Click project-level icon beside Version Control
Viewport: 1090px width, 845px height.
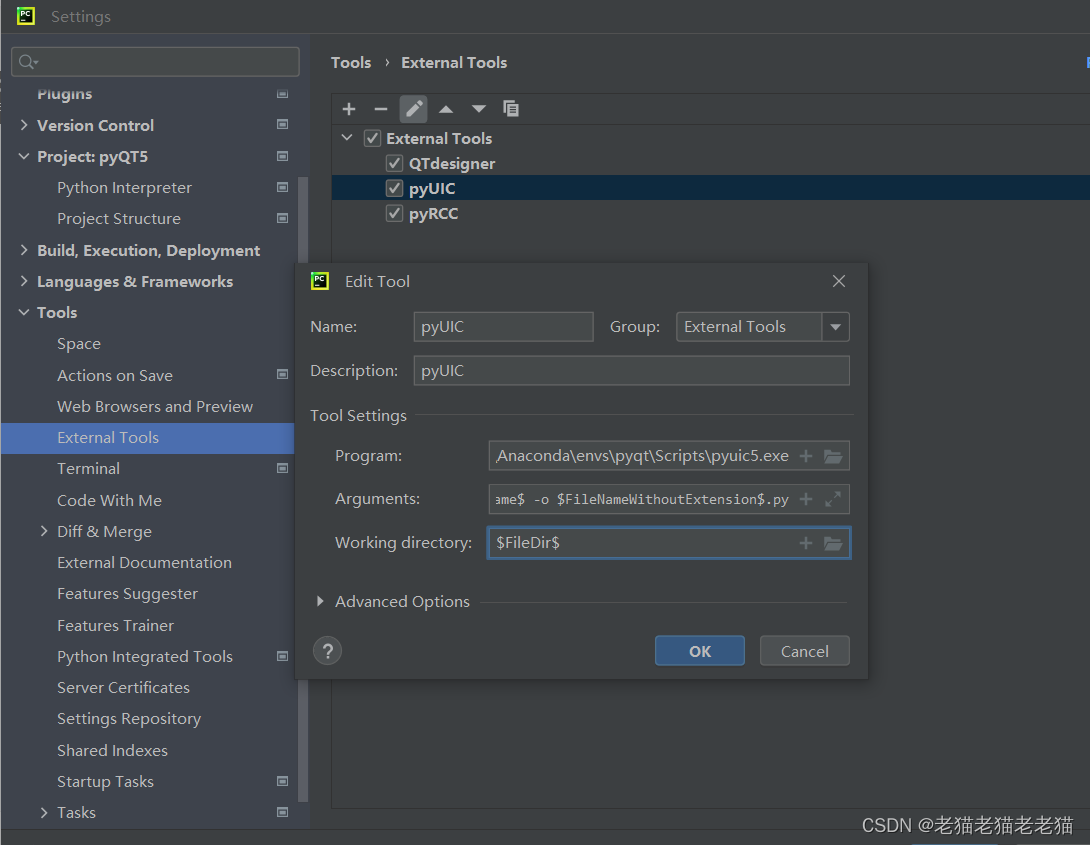click(282, 124)
